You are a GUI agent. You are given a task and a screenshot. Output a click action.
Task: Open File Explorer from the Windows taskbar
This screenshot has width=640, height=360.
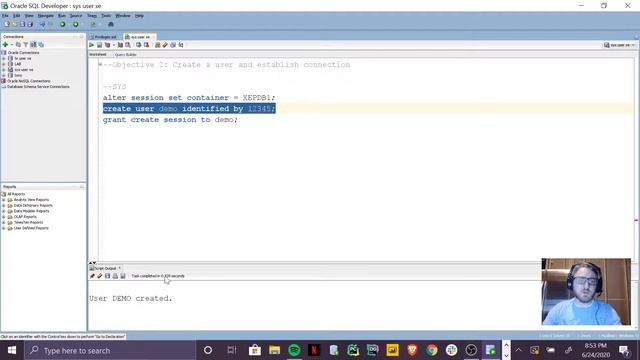[275, 350]
